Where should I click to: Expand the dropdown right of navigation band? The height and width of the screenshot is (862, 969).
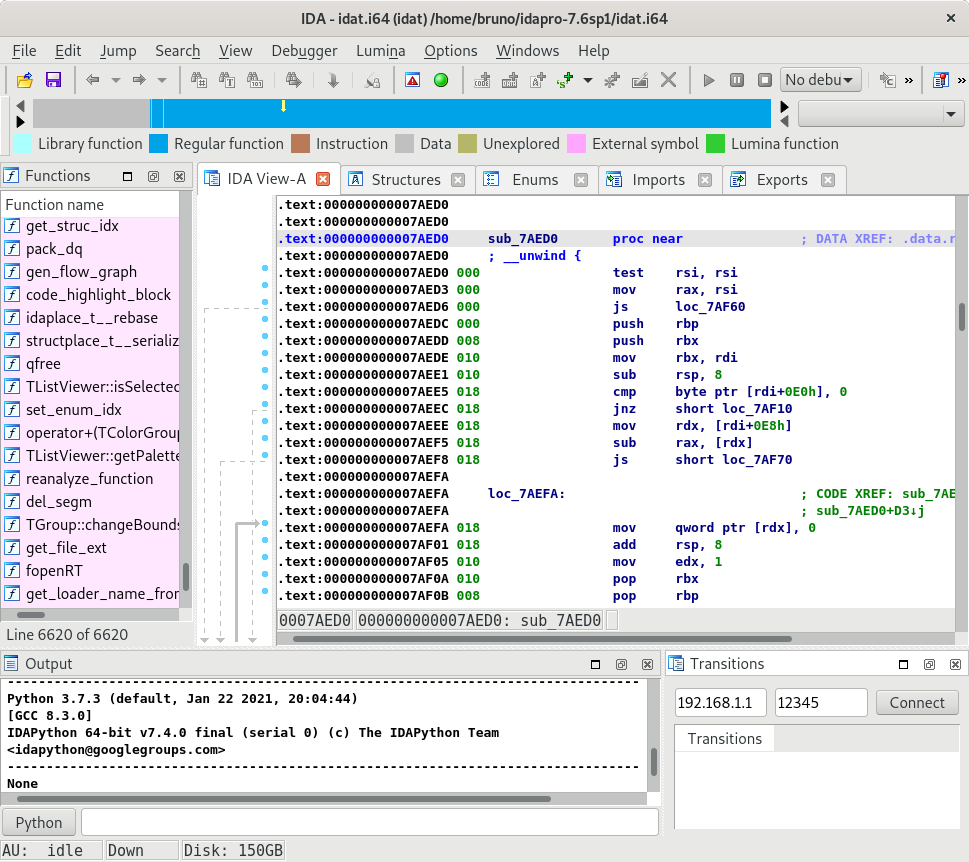click(950, 115)
